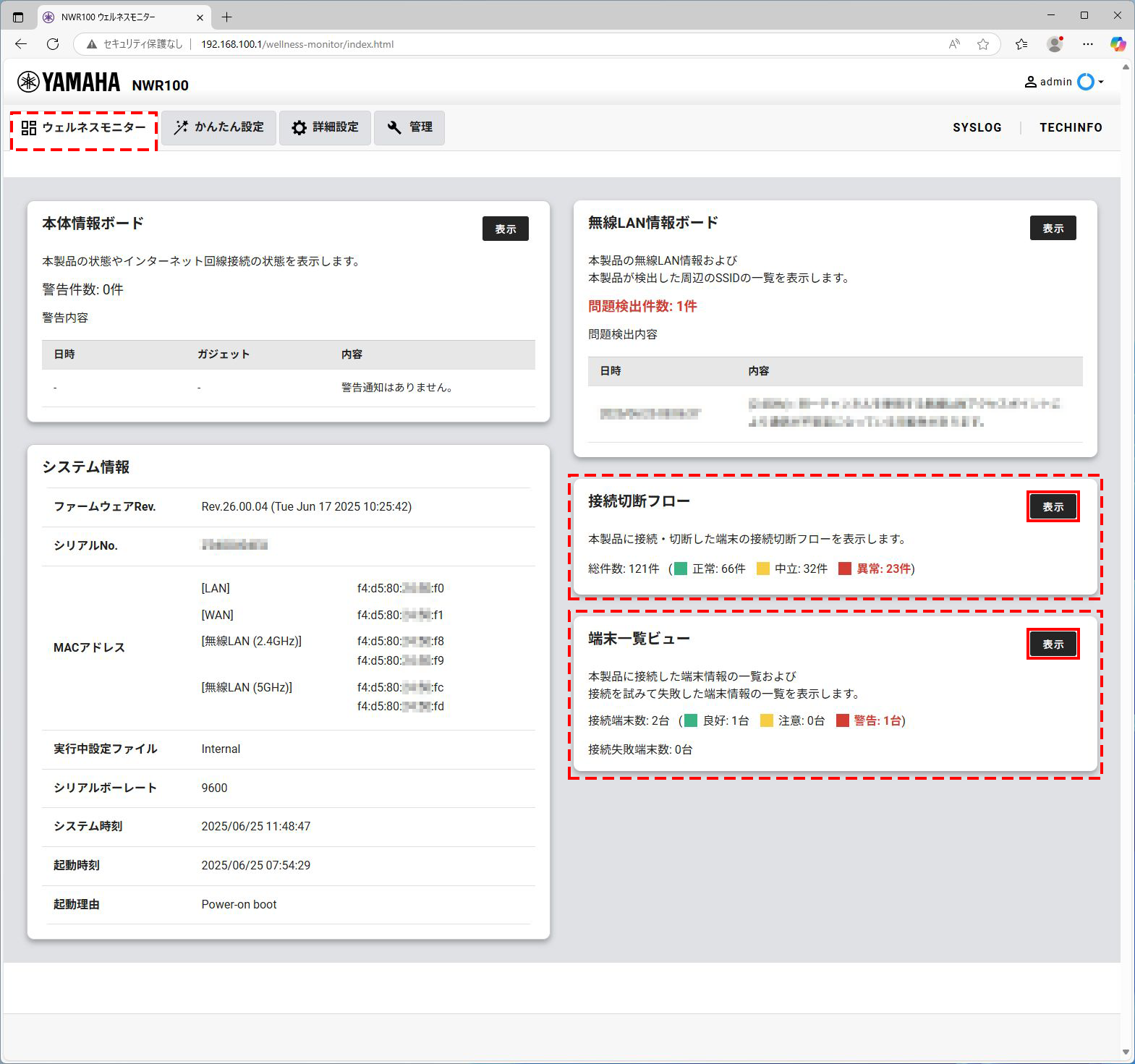Viewport: 1135px width, 1064px height.
Task: Click the Internal config file value
Action: 221,749
